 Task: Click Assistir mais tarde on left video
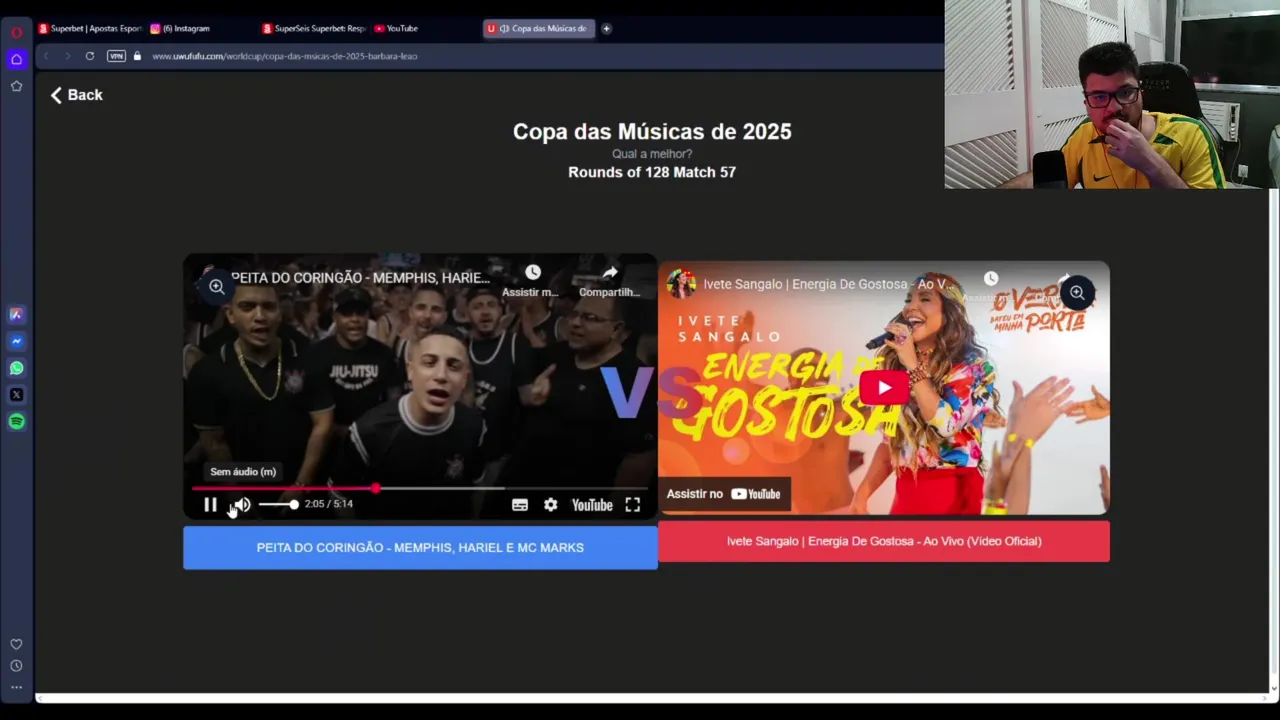pos(532,281)
